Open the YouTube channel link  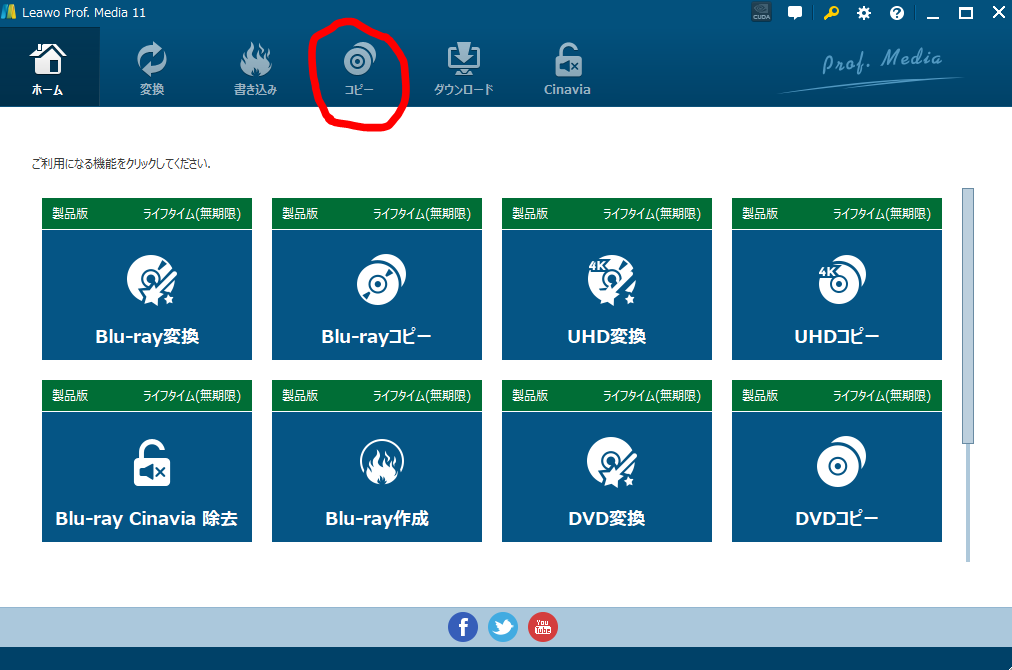click(x=543, y=627)
